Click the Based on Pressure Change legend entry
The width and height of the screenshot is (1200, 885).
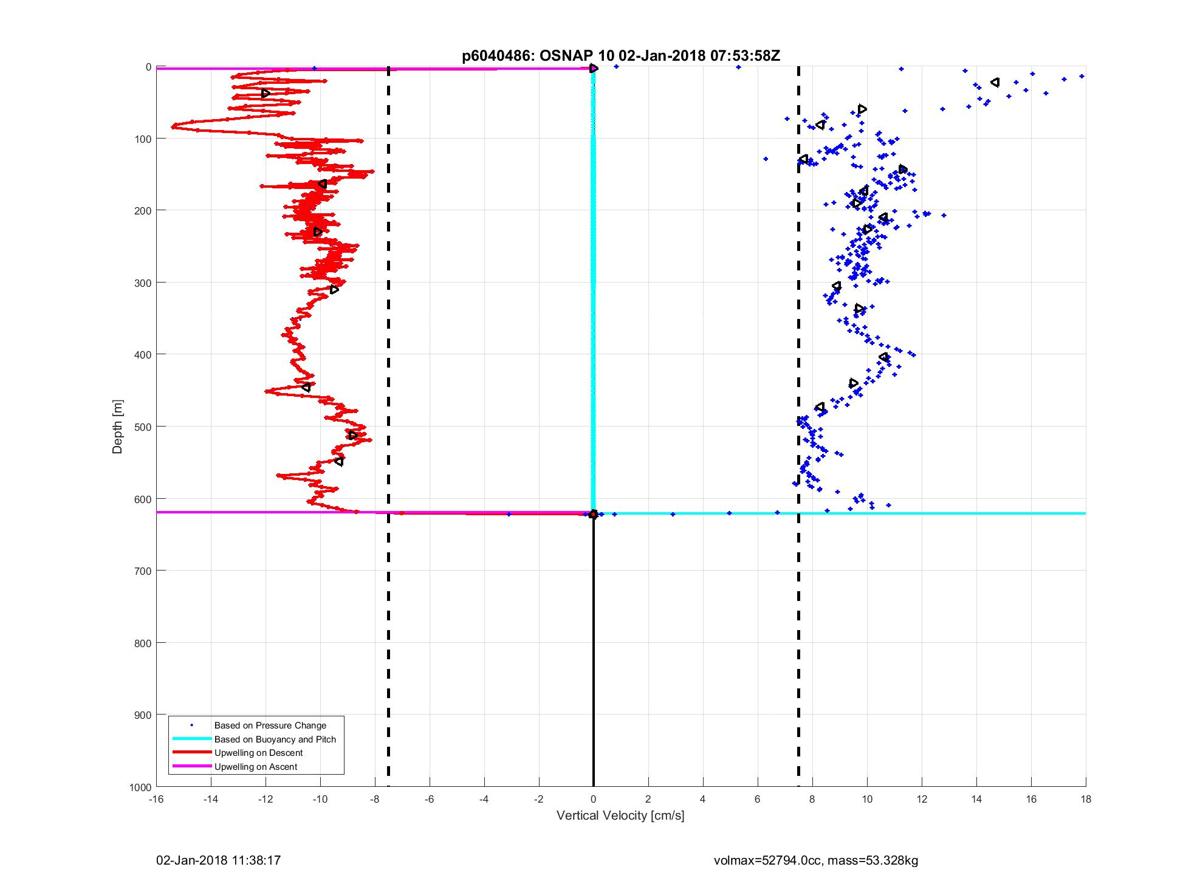tap(270, 725)
